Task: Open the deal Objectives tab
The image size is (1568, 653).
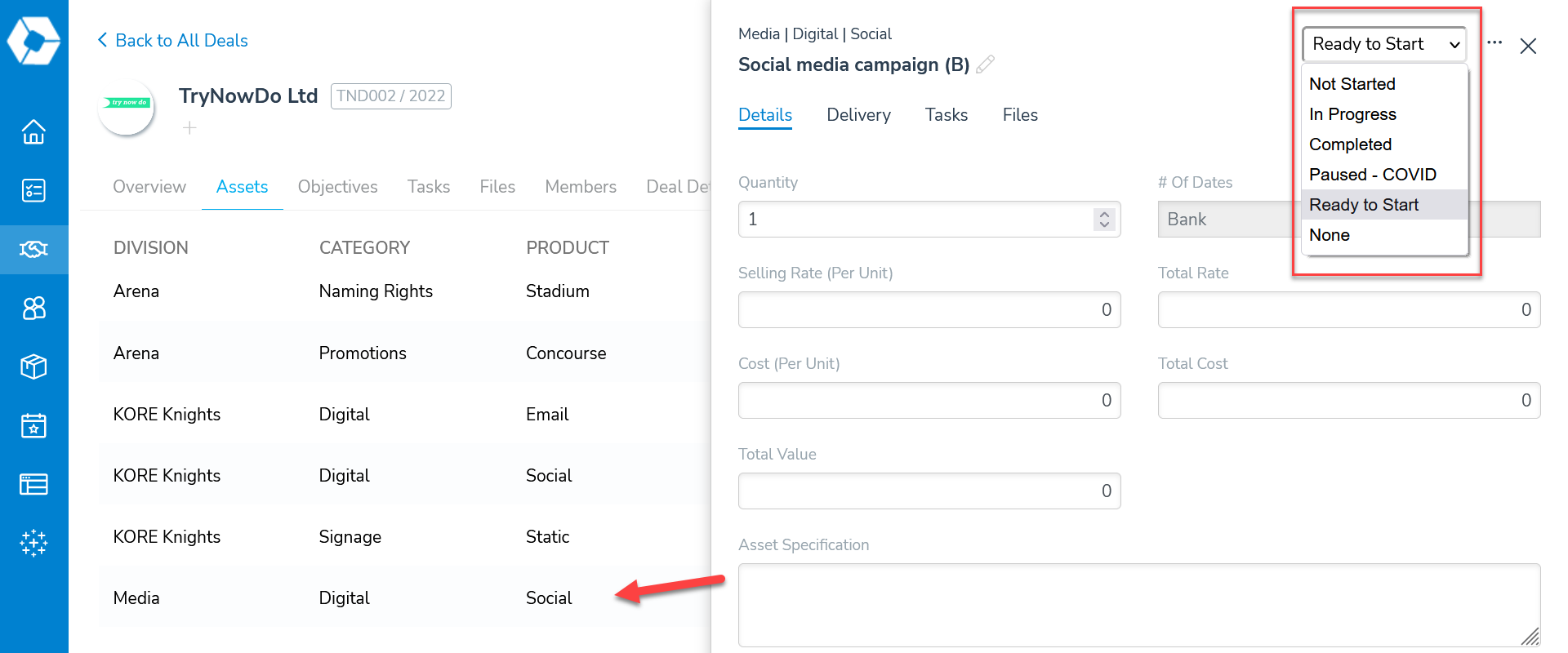Action: coord(337,187)
